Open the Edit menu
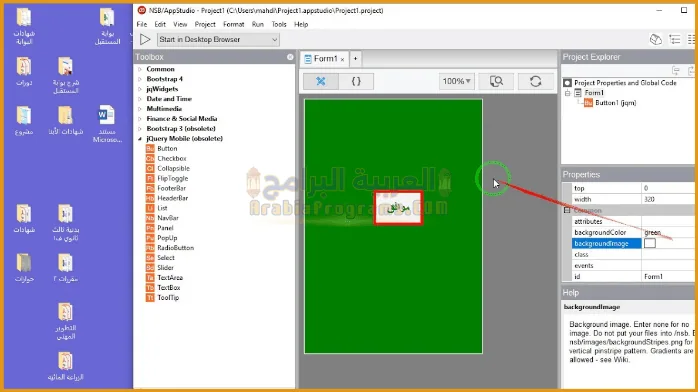Screen dimensions: 698x392 tap(160, 24)
